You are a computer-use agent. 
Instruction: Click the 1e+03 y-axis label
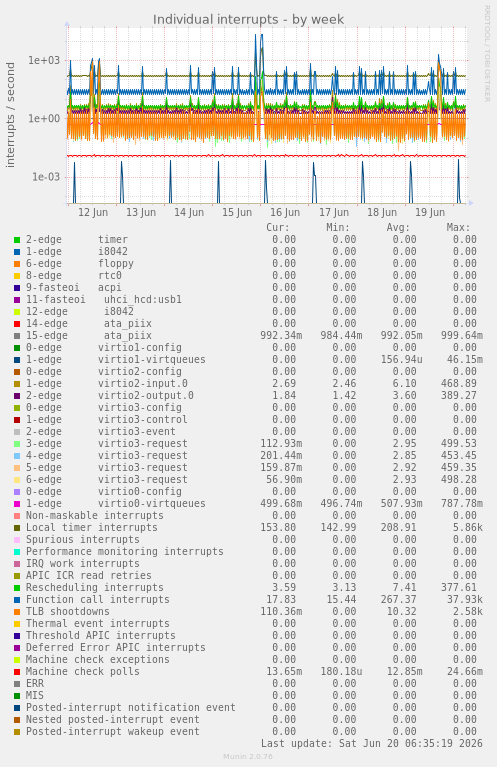click(x=44, y=60)
